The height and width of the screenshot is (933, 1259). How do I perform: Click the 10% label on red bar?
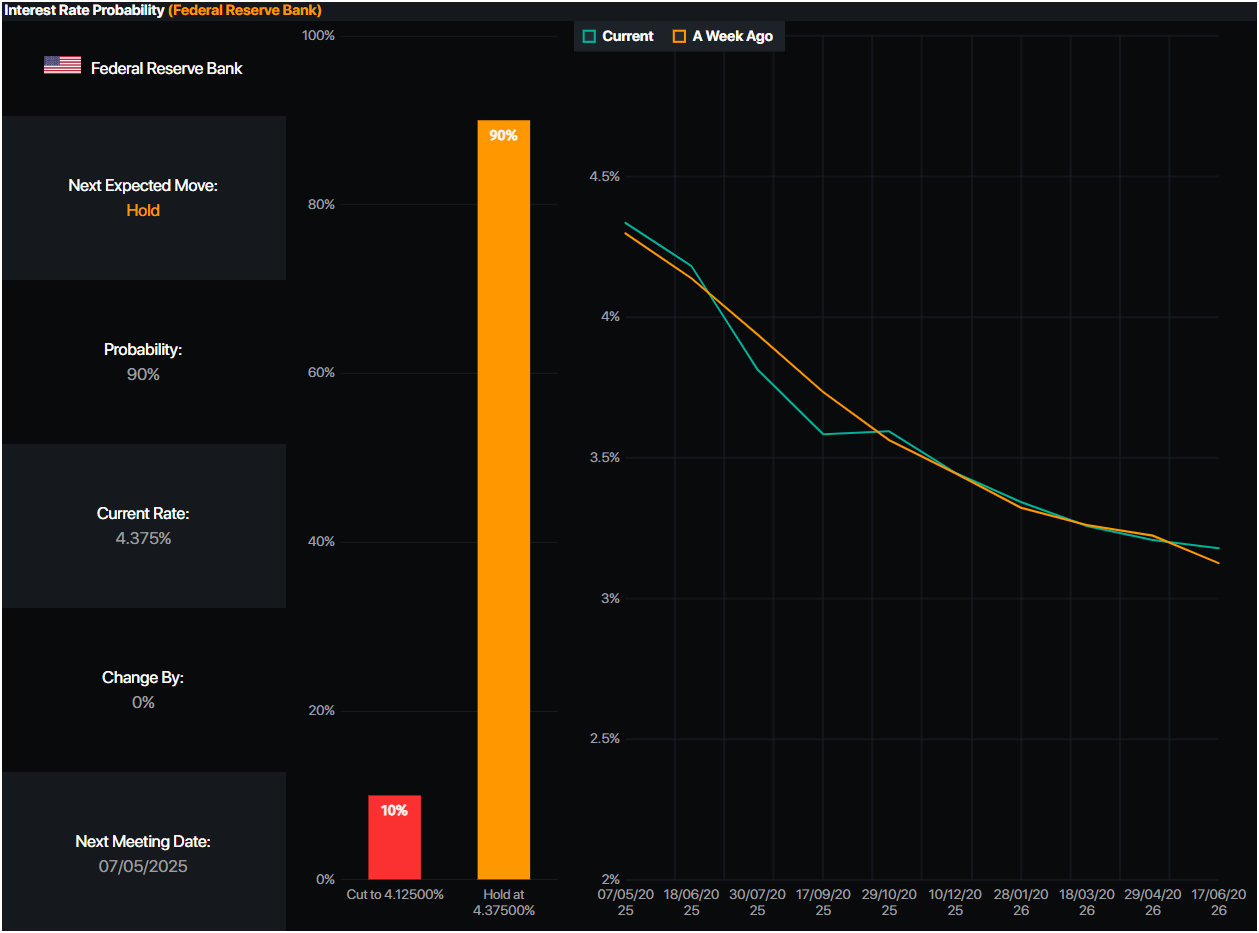point(394,811)
